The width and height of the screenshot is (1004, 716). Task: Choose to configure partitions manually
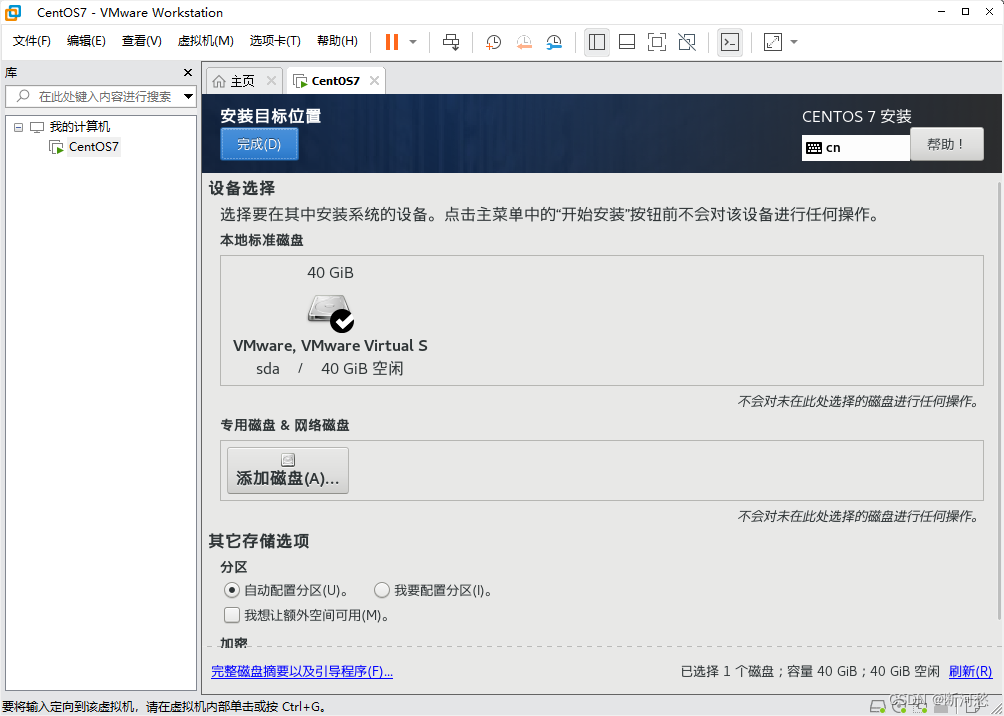click(x=381, y=590)
